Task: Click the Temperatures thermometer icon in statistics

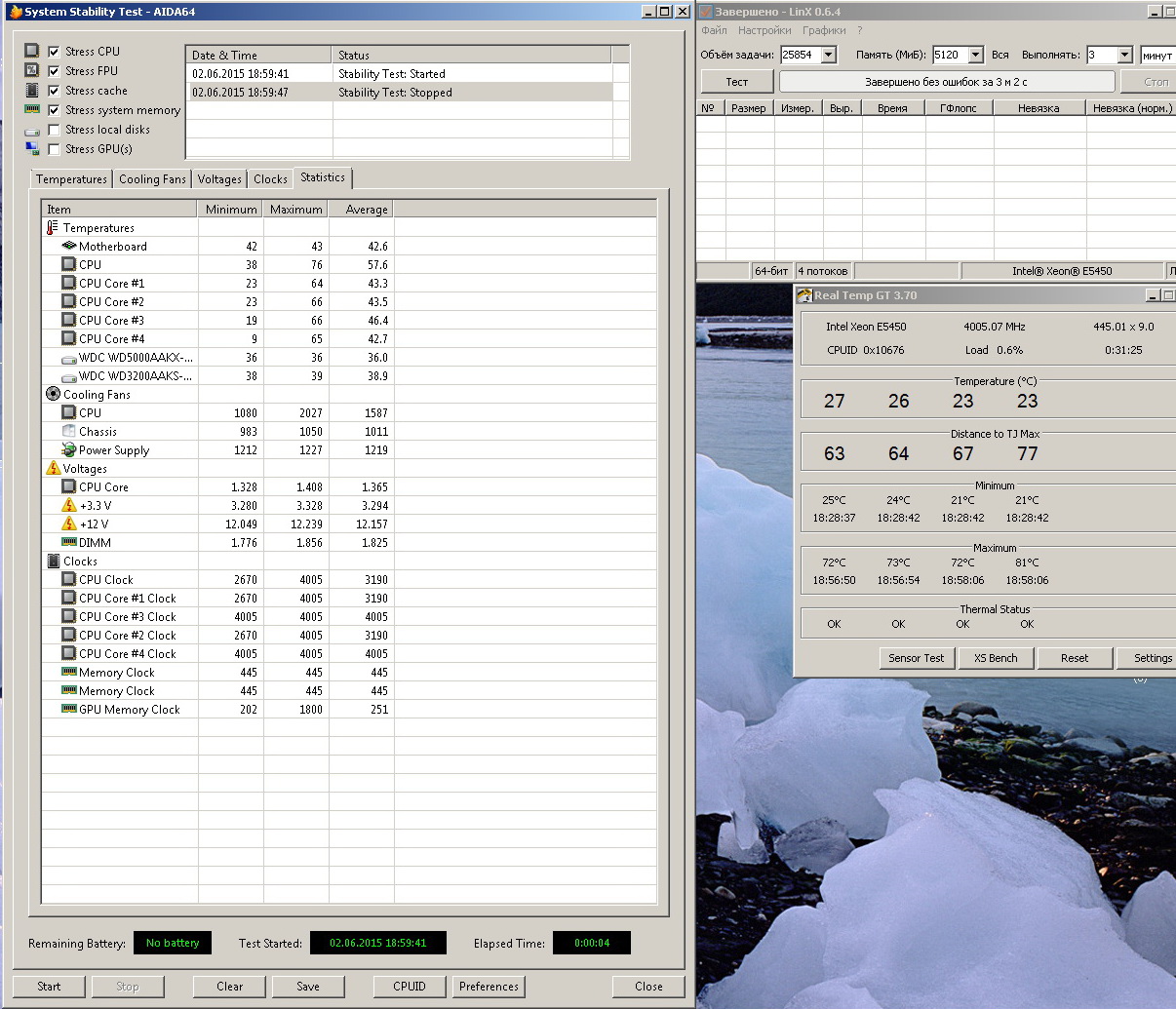Action: click(53, 227)
